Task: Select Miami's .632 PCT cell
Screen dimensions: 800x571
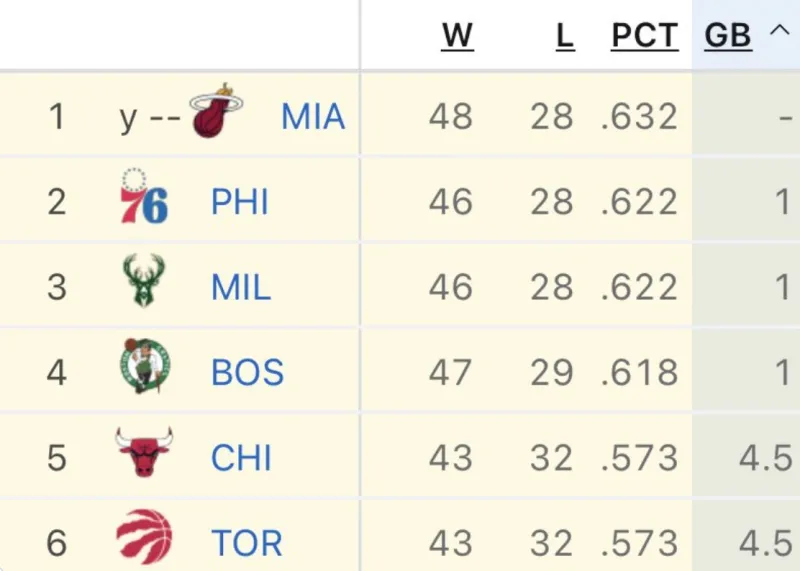Action: pos(639,116)
